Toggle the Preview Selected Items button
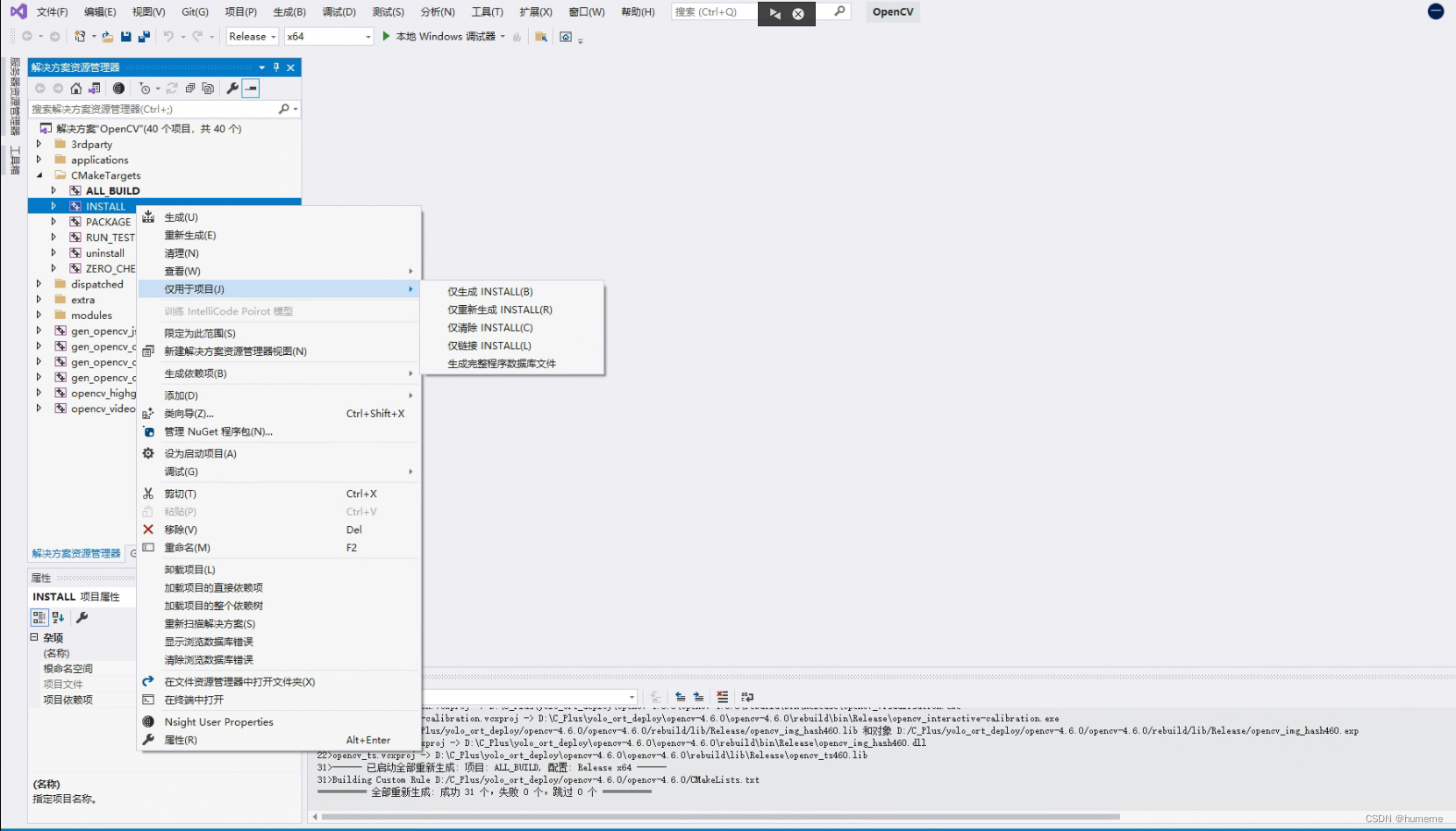The image size is (1456, 831). [x=251, y=88]
